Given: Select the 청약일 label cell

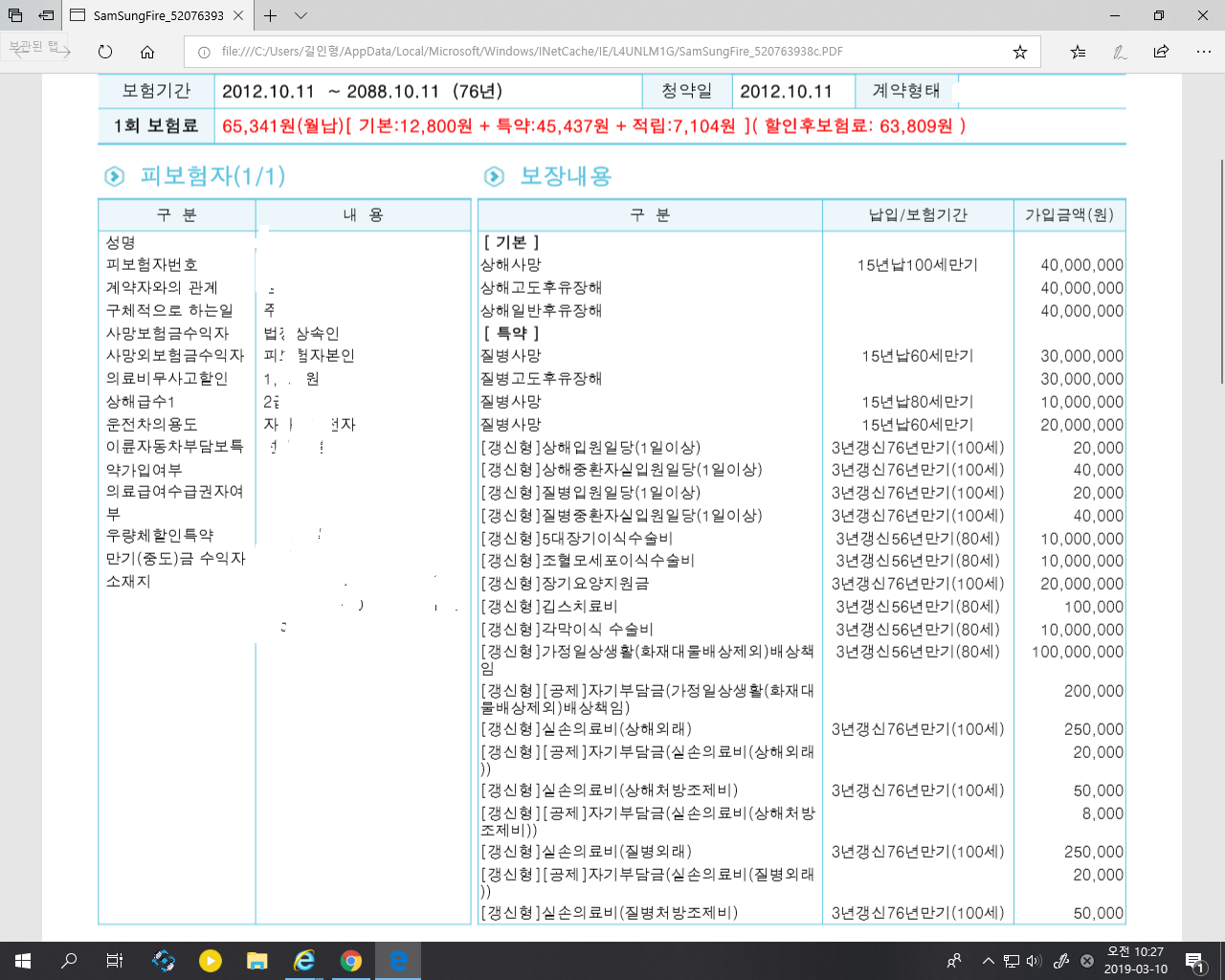Looking at the screenshot, I should pyautogui.click(x=687, y=91).
